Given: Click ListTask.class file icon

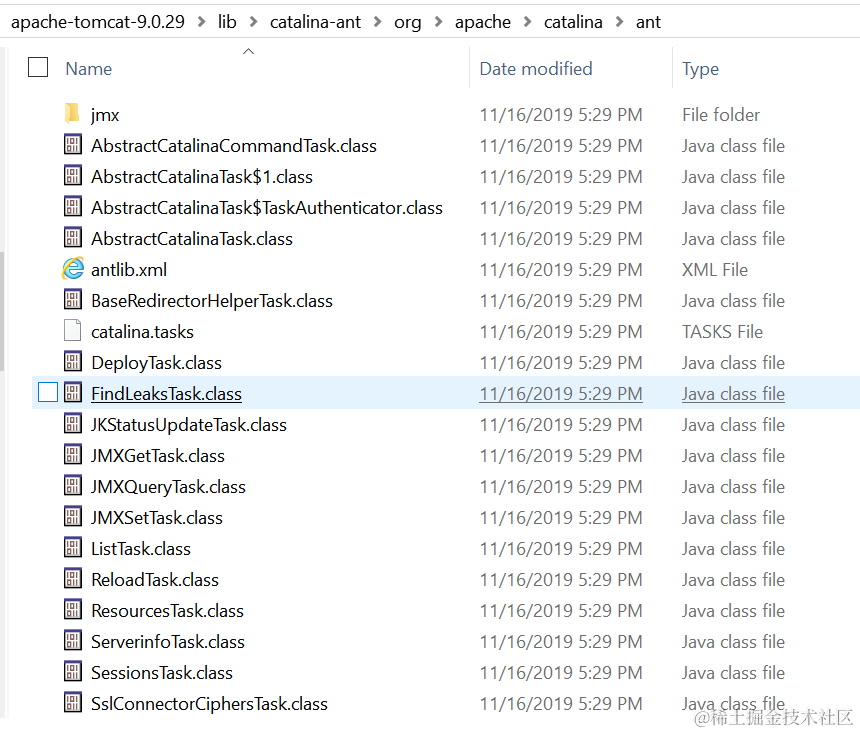Looking at the screenshot, I should coord(72,548).
